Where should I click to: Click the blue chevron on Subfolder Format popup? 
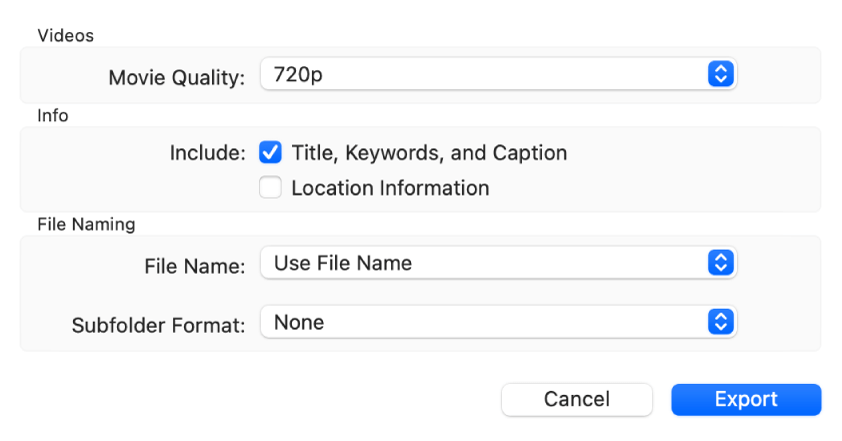point(720,322)
